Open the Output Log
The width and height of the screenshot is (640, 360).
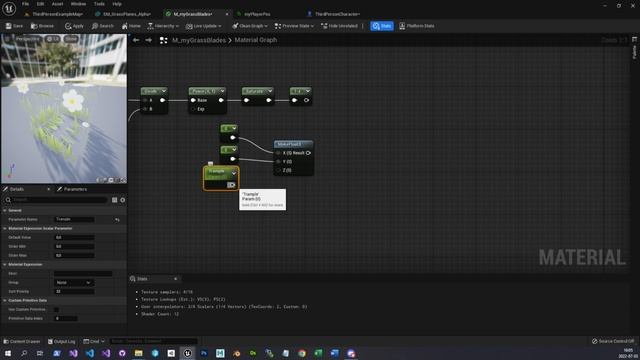point(62,341)
